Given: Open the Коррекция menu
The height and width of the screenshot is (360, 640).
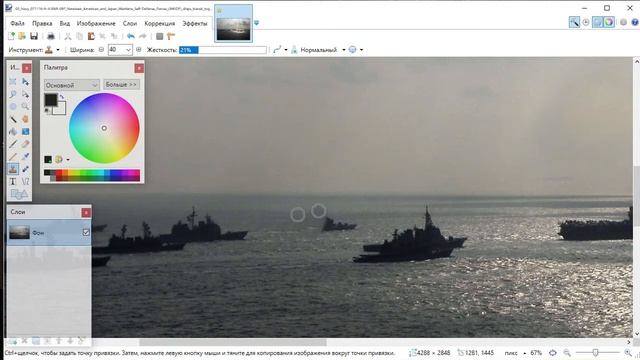Looking at the screenshot, I should tap(160, 23).
